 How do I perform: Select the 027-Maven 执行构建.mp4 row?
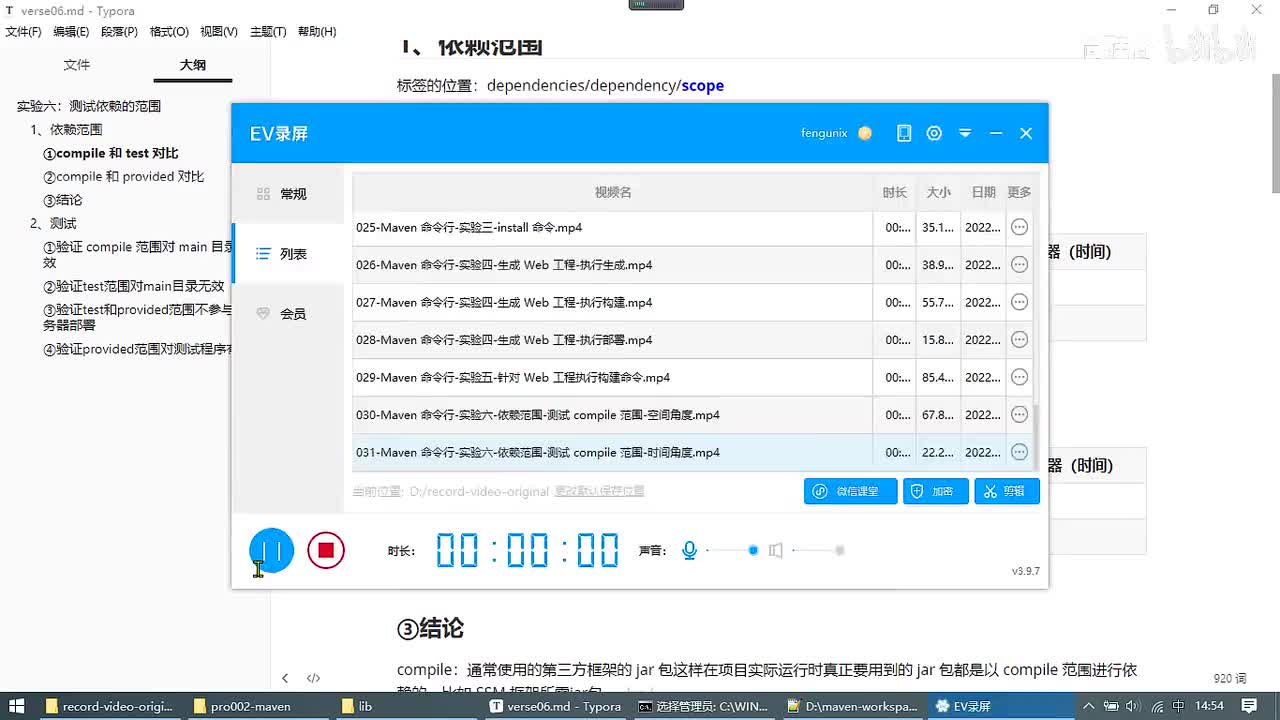pos(693,302)
